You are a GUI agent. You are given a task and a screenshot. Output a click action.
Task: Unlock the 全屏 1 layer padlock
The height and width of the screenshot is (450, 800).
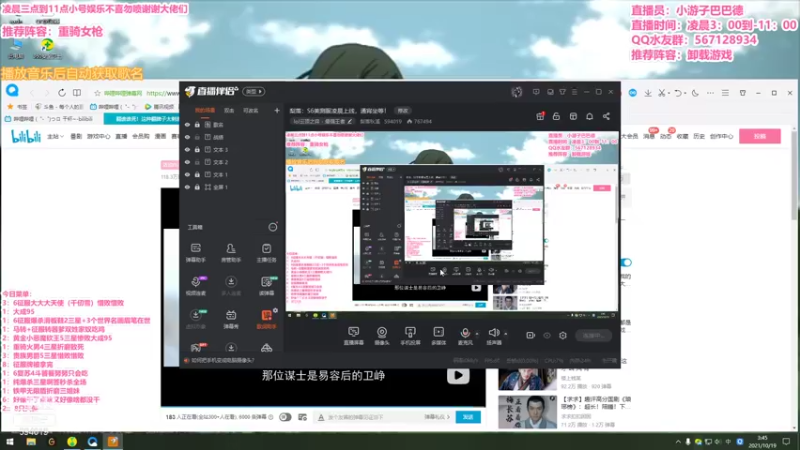click(x=197, y=187)
